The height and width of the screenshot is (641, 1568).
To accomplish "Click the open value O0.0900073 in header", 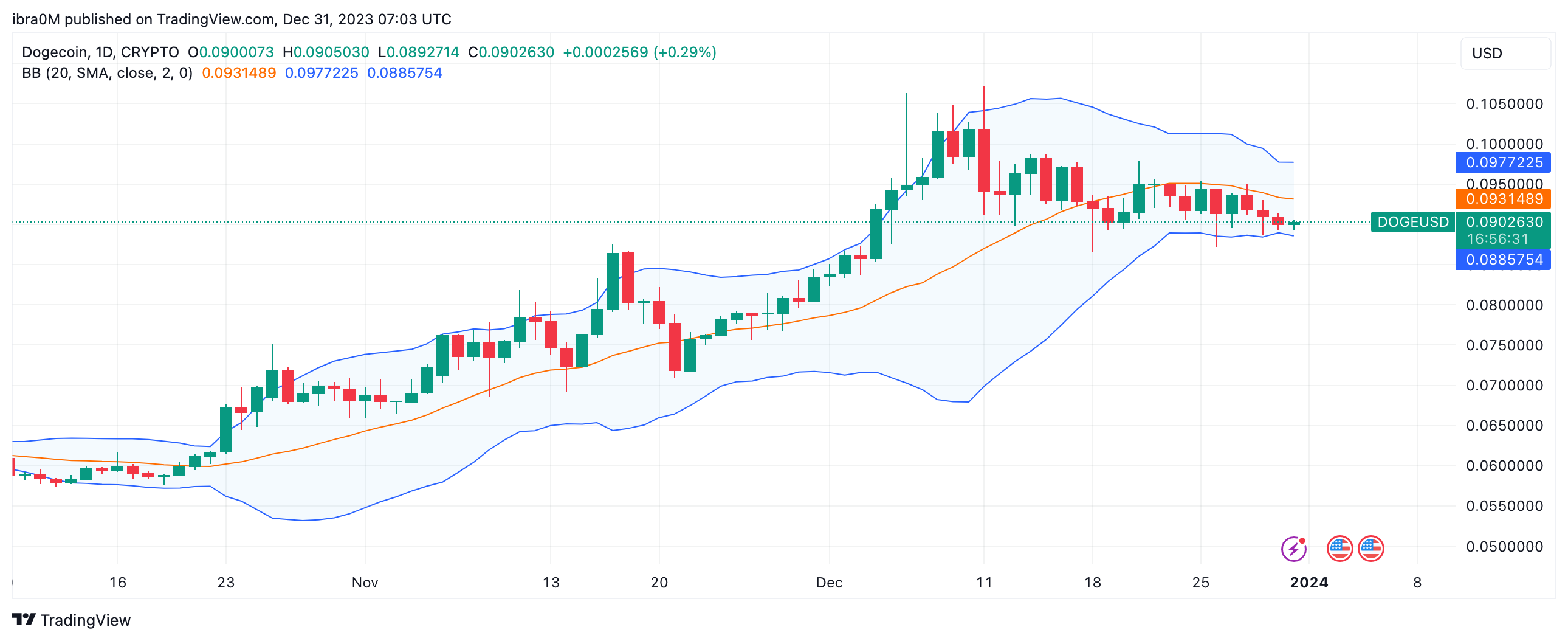I will click(x=231, y=52).
